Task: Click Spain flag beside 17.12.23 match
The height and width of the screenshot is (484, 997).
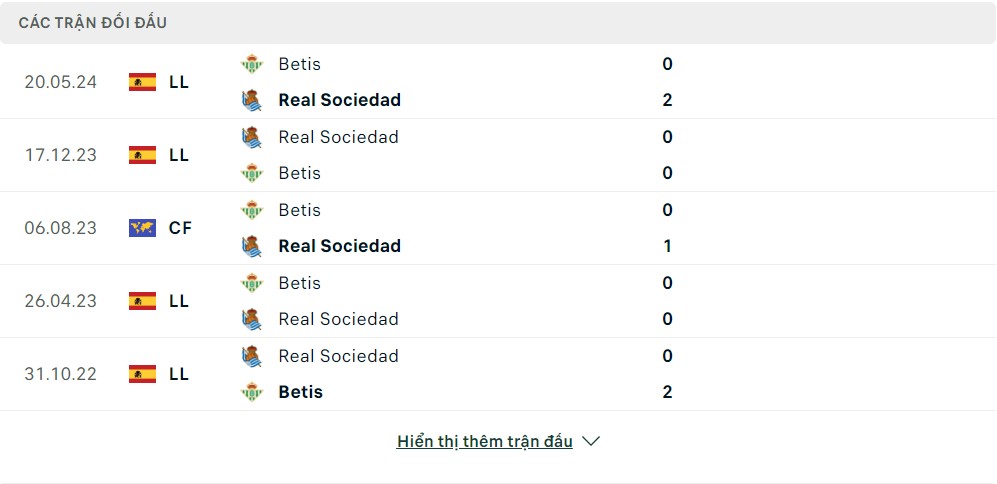Action: (x=142, y=155)
